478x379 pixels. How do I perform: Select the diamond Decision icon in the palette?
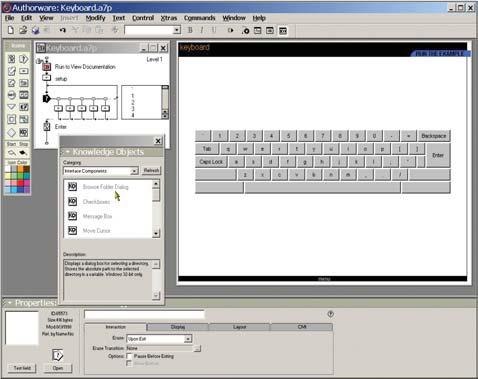12,132
